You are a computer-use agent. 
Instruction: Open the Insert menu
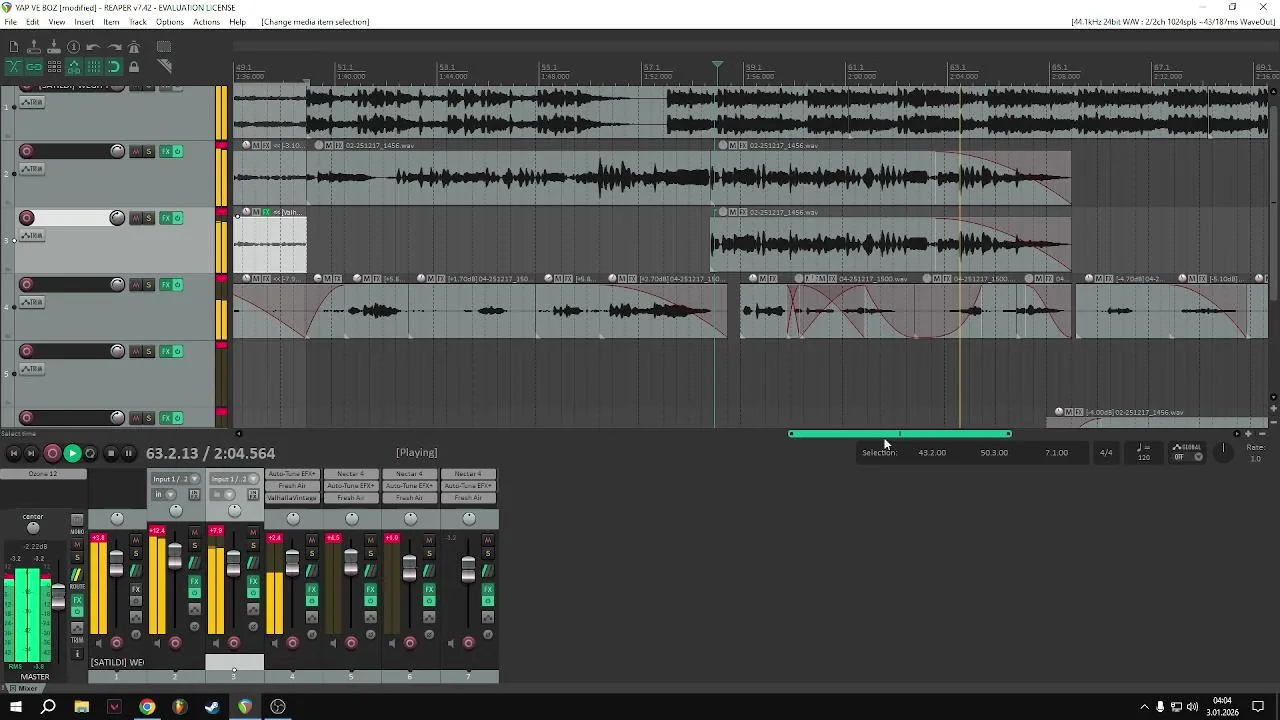tap(84, 22)
